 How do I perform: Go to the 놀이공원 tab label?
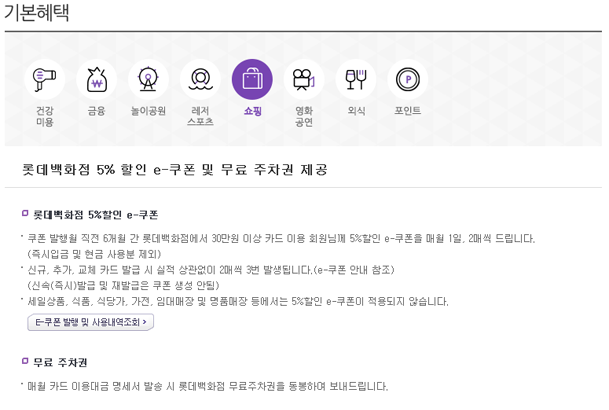pyautogui.click(x=149, y=111)
